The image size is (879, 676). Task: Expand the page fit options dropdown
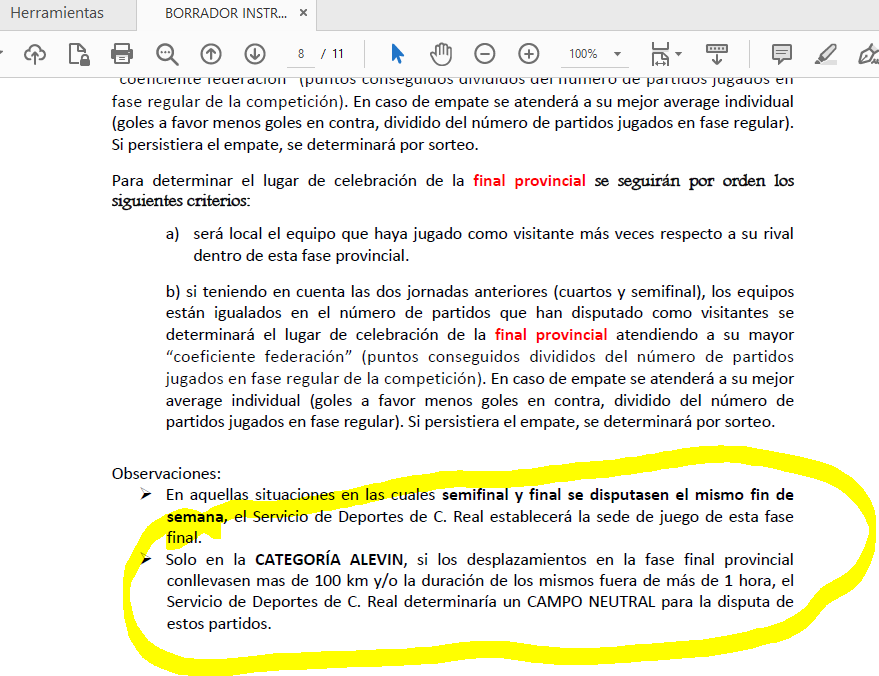[679, 54]
